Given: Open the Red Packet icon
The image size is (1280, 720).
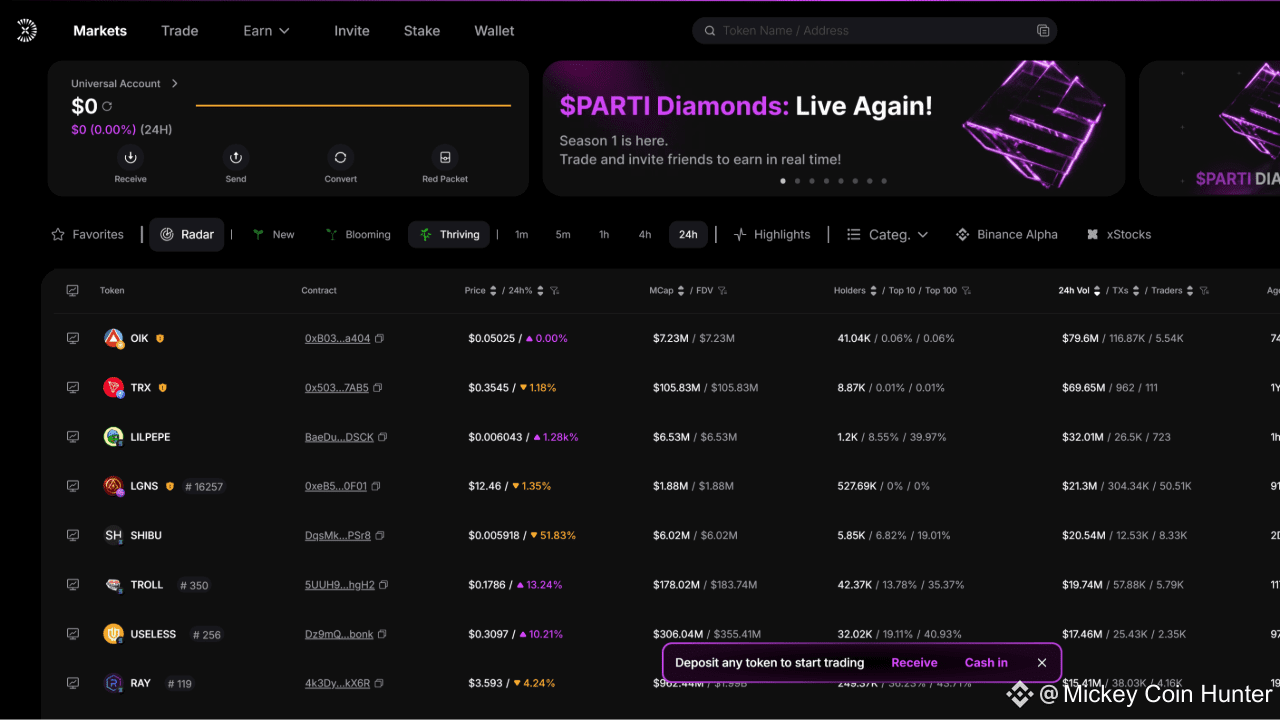Looking at the screenshot, I should [x=445, y=157].
